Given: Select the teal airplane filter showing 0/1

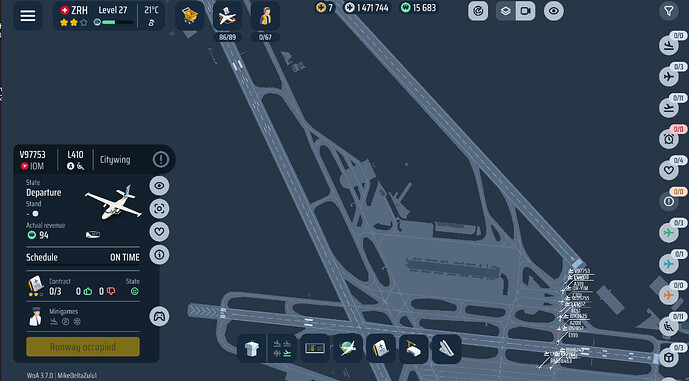Looking at the screenshot, I should pos(668,264).
